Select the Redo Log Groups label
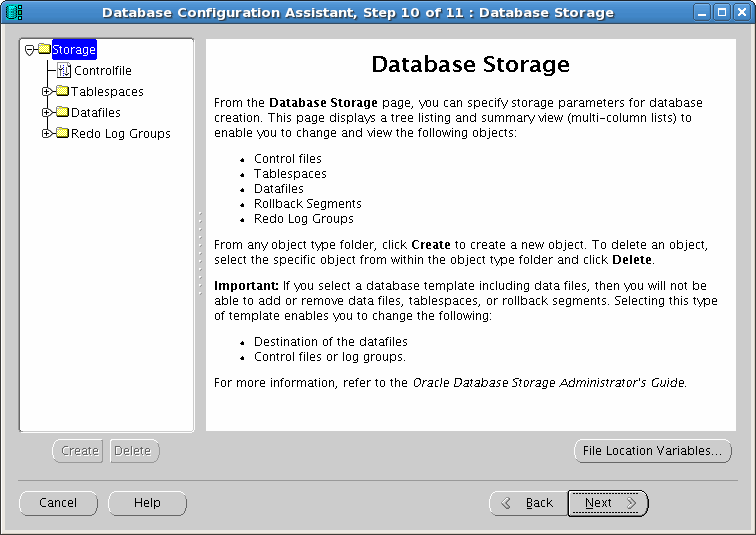756x535 pixels. pyautogui.click(x=120, y=134)
